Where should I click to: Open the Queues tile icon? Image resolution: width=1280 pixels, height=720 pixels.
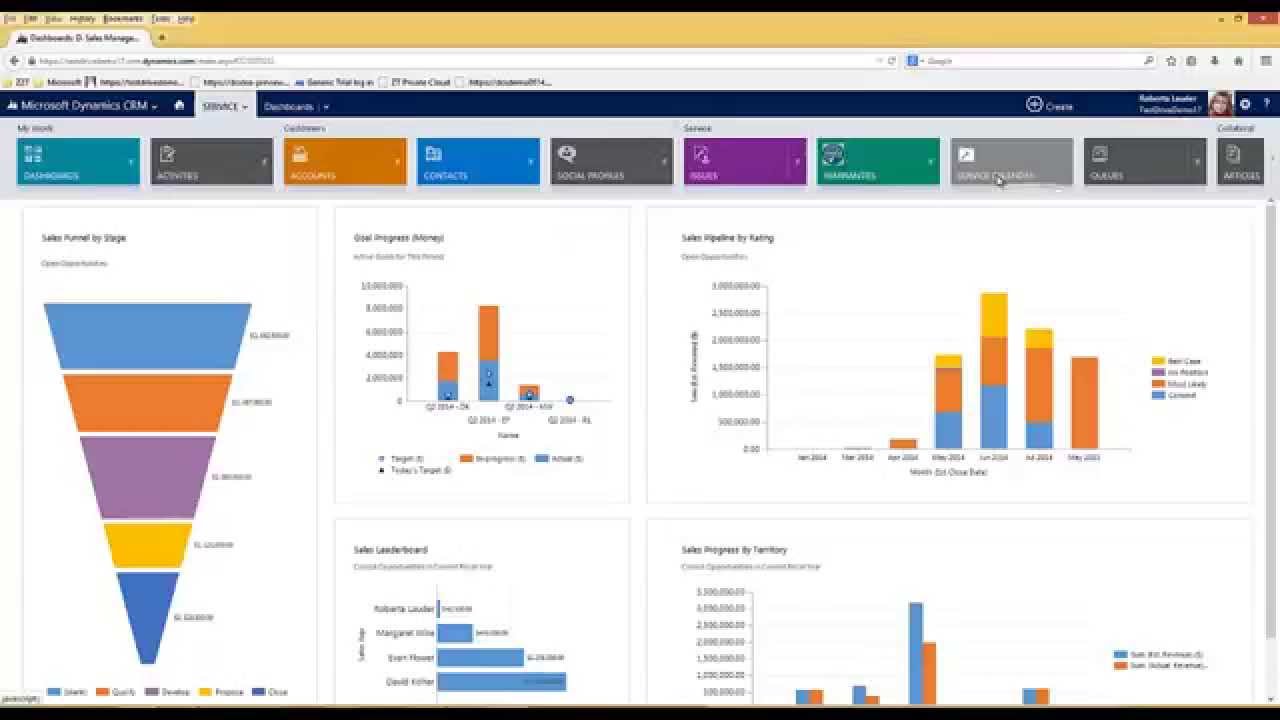1100,154
